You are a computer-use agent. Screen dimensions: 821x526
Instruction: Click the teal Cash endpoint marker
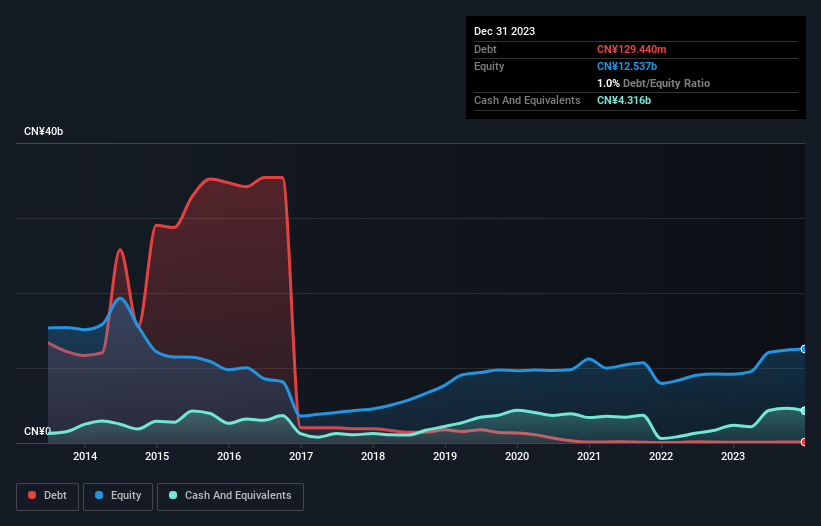coord(804,410)
